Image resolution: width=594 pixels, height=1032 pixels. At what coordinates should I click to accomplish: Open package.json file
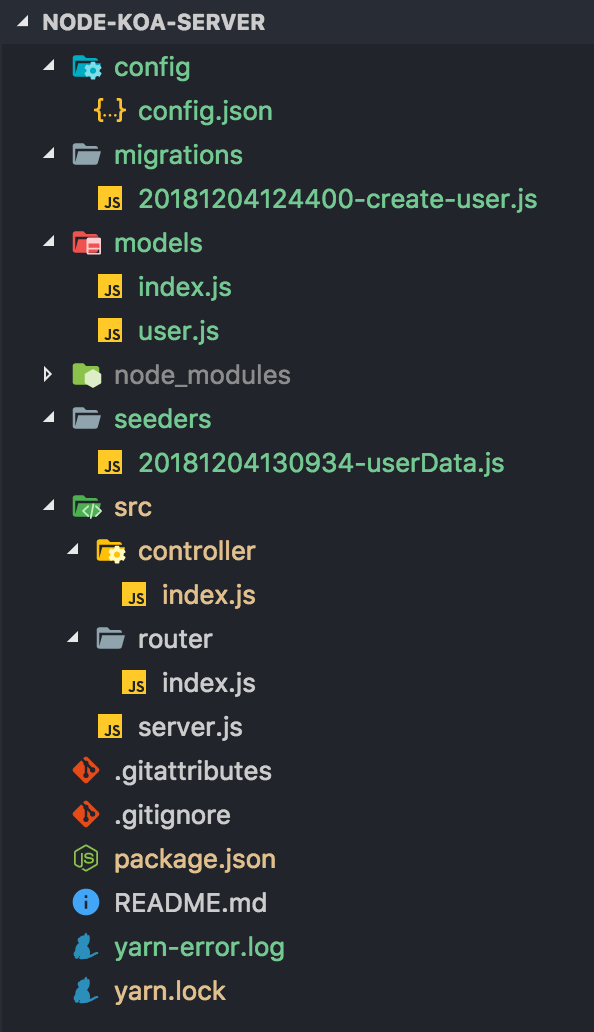pyautogui.click(x=195, y=860)
